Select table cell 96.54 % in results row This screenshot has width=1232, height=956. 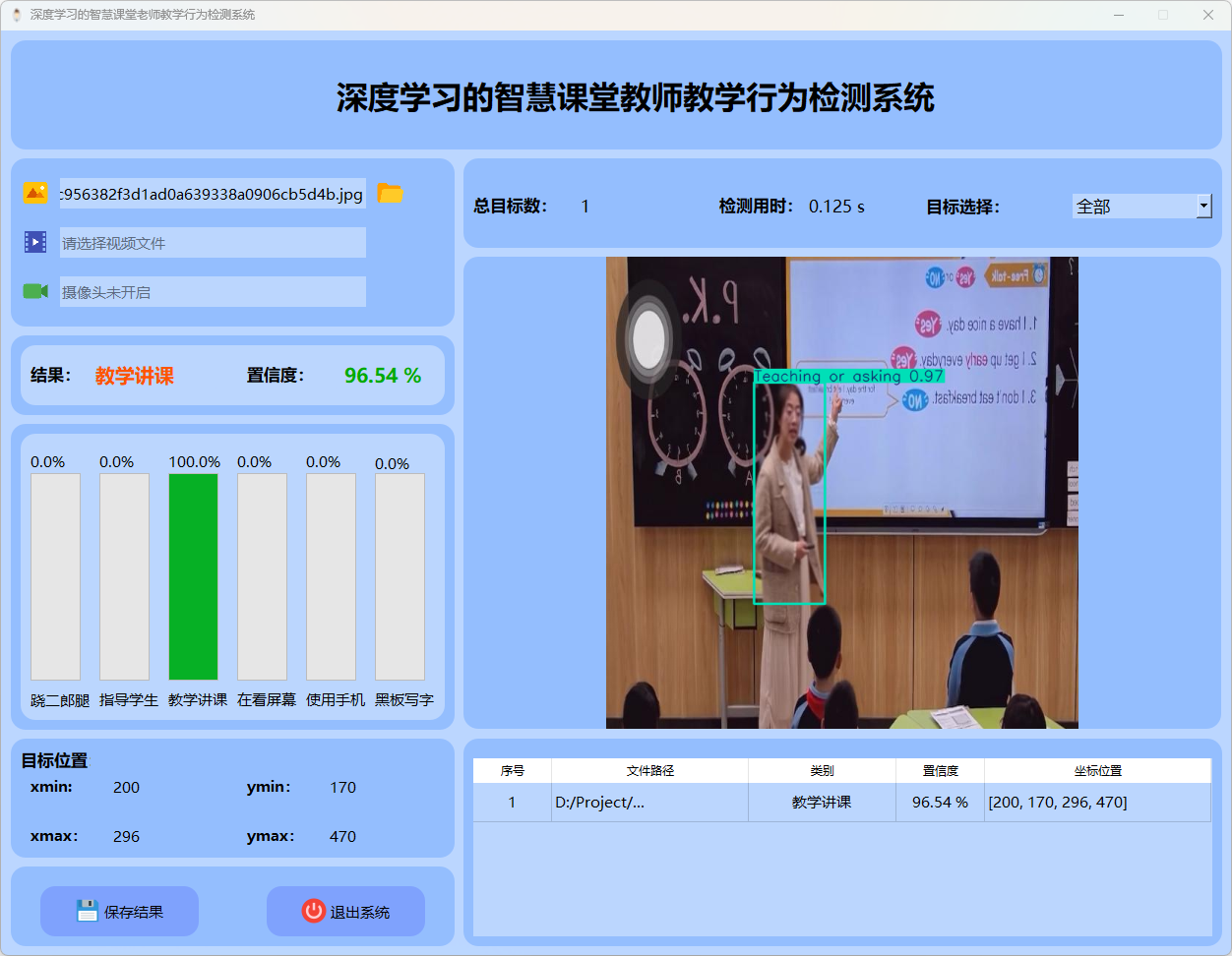[x=941, y=803]
